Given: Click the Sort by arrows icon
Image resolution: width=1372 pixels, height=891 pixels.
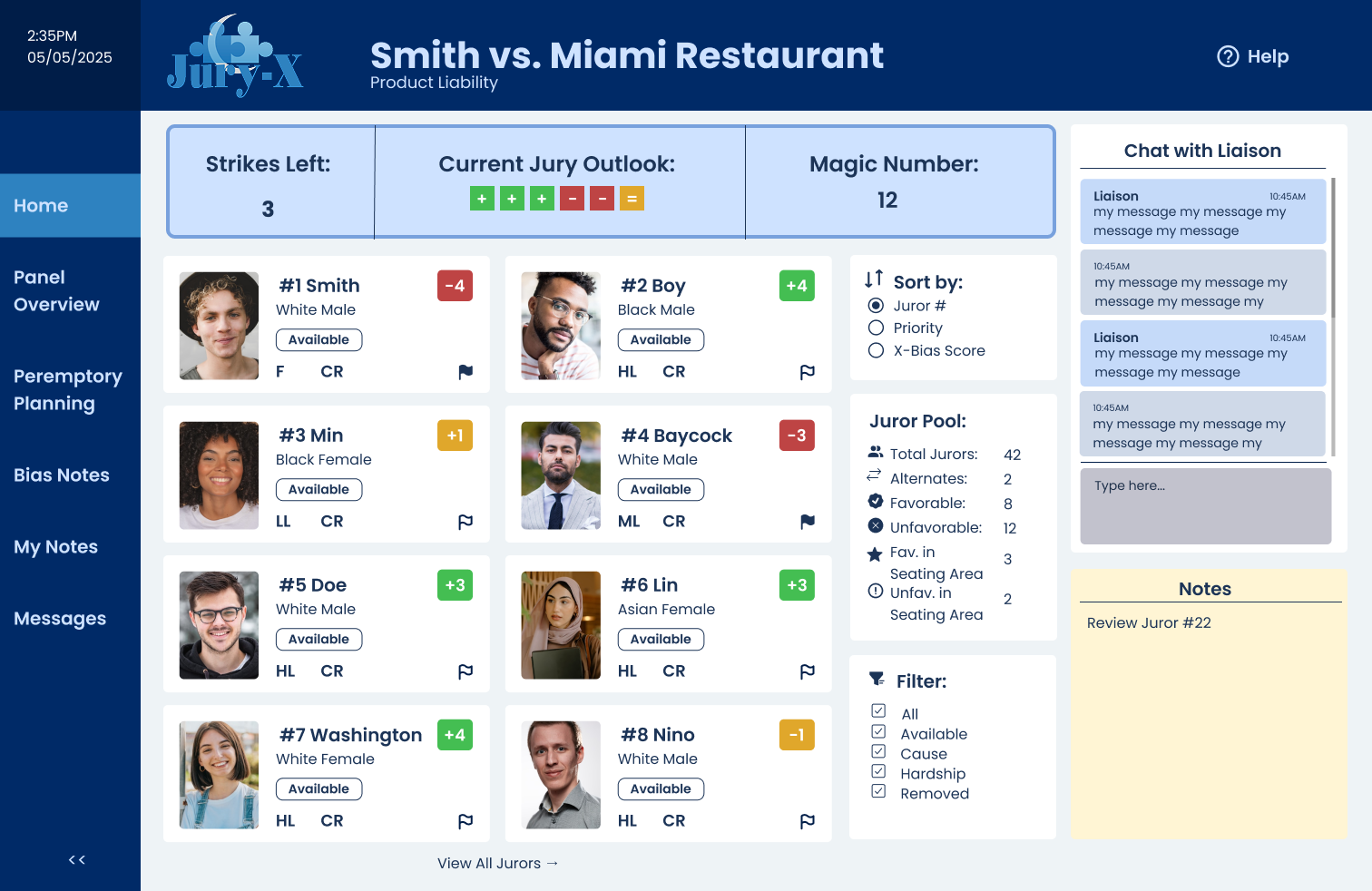Looking at the screenshot, I should 874,279.
